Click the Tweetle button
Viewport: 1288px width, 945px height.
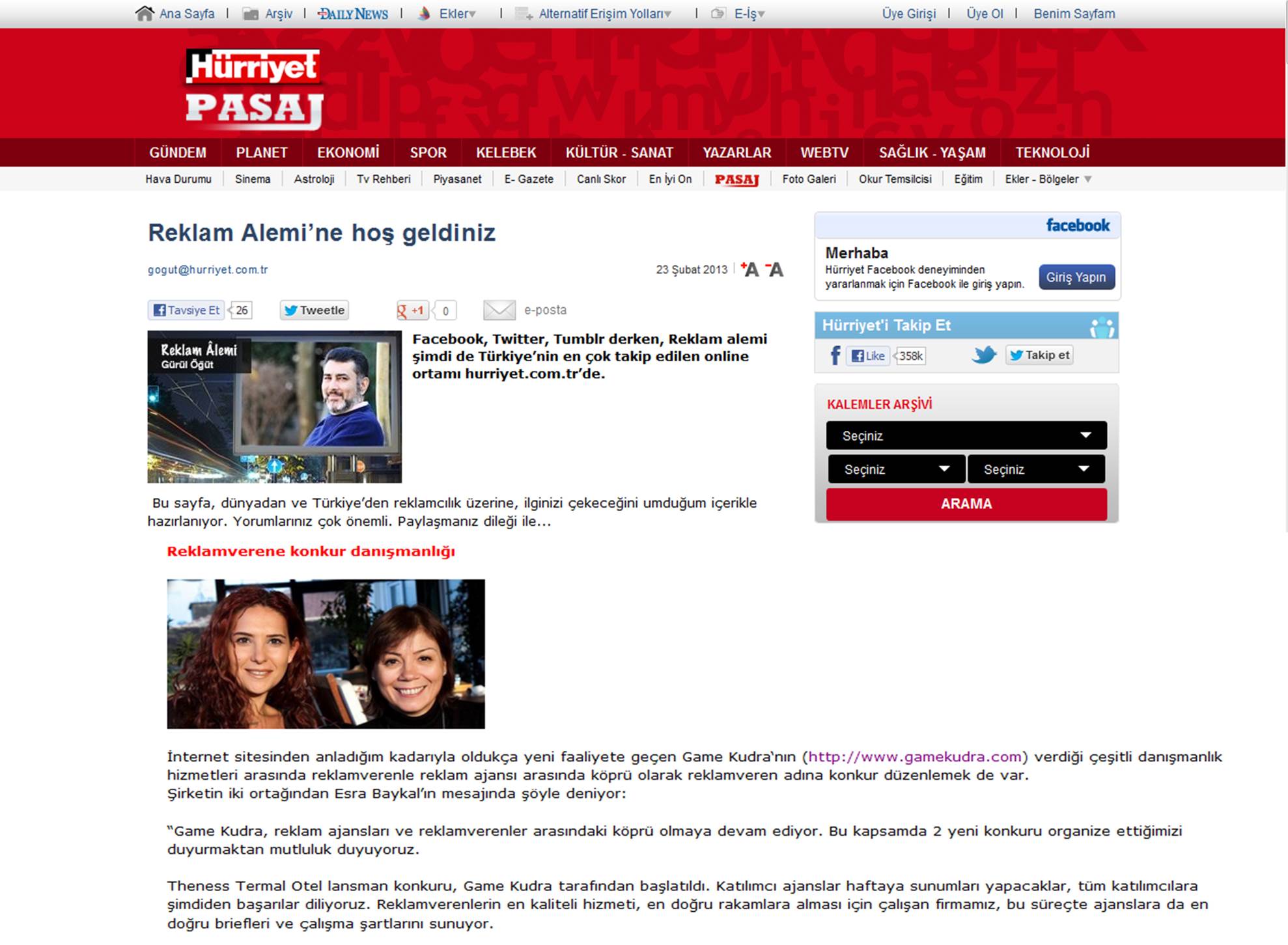(315, 310)
